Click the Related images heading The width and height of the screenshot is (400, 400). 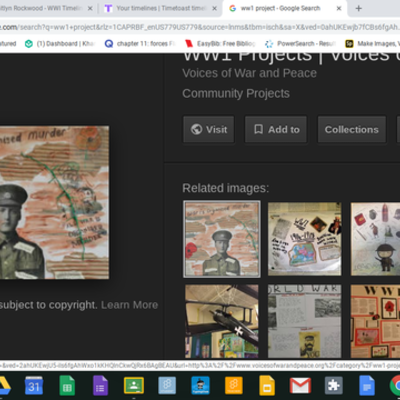click(x=225, y=188)
